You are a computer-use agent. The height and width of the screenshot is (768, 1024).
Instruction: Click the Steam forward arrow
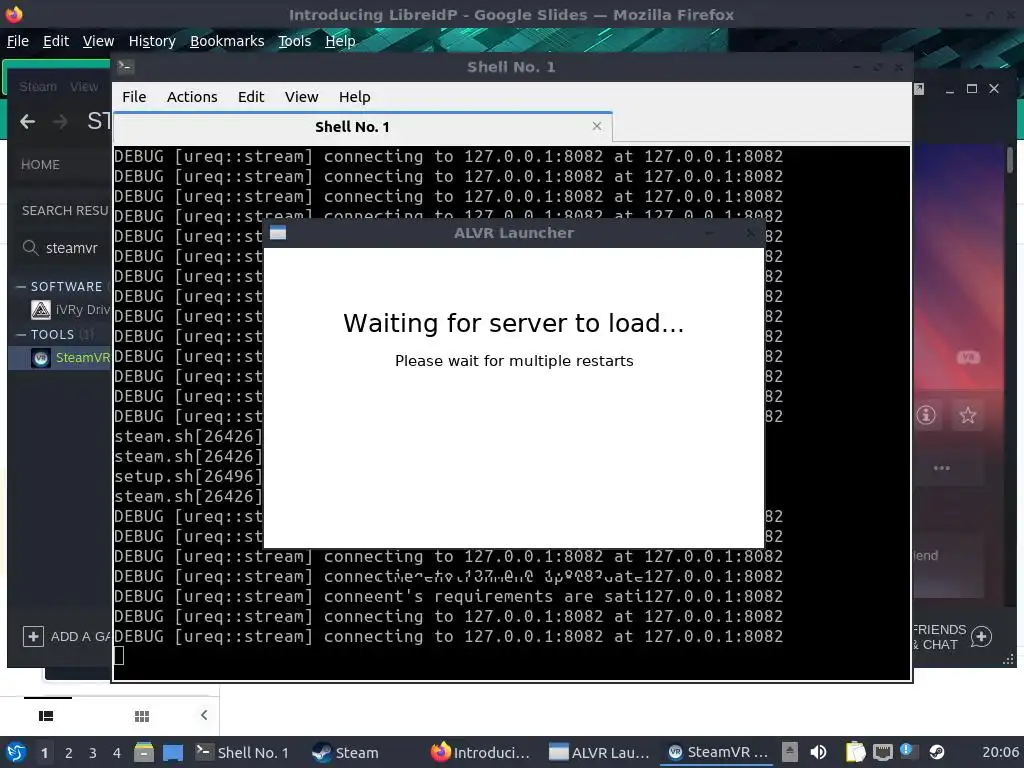click(60, 121)
